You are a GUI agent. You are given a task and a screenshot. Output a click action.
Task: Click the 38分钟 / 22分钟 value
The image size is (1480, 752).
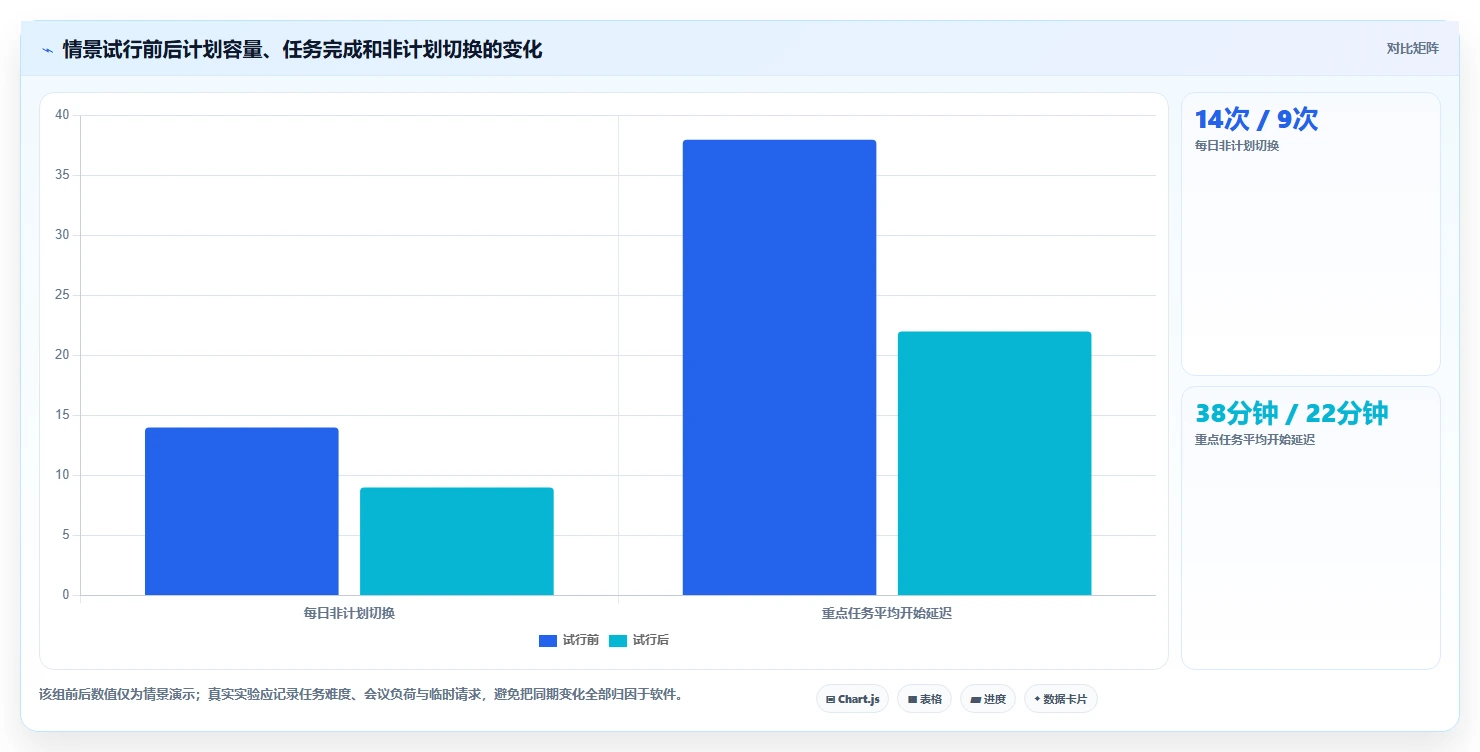[1291, 413]
